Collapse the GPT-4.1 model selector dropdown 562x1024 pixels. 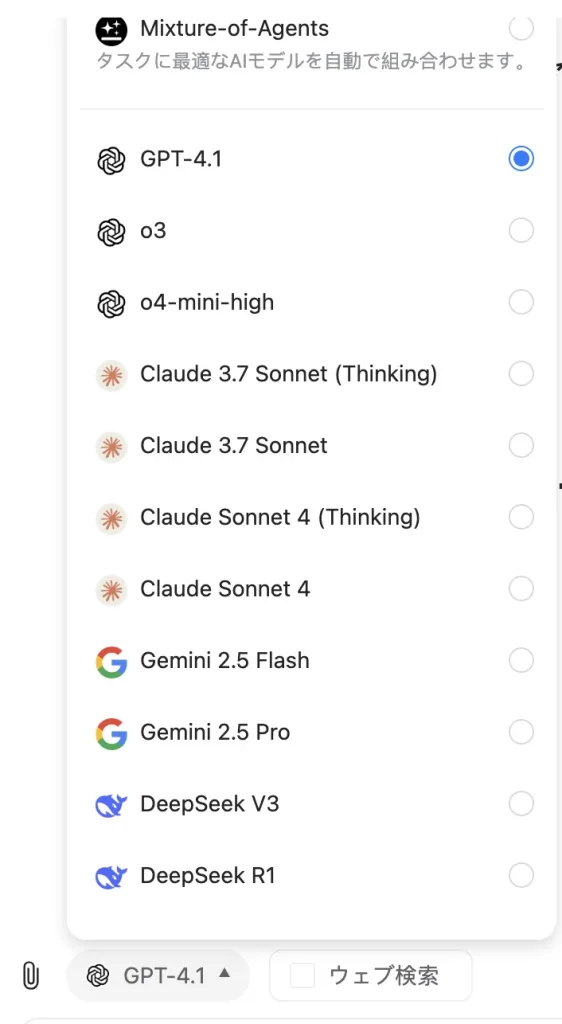[158, 976]
